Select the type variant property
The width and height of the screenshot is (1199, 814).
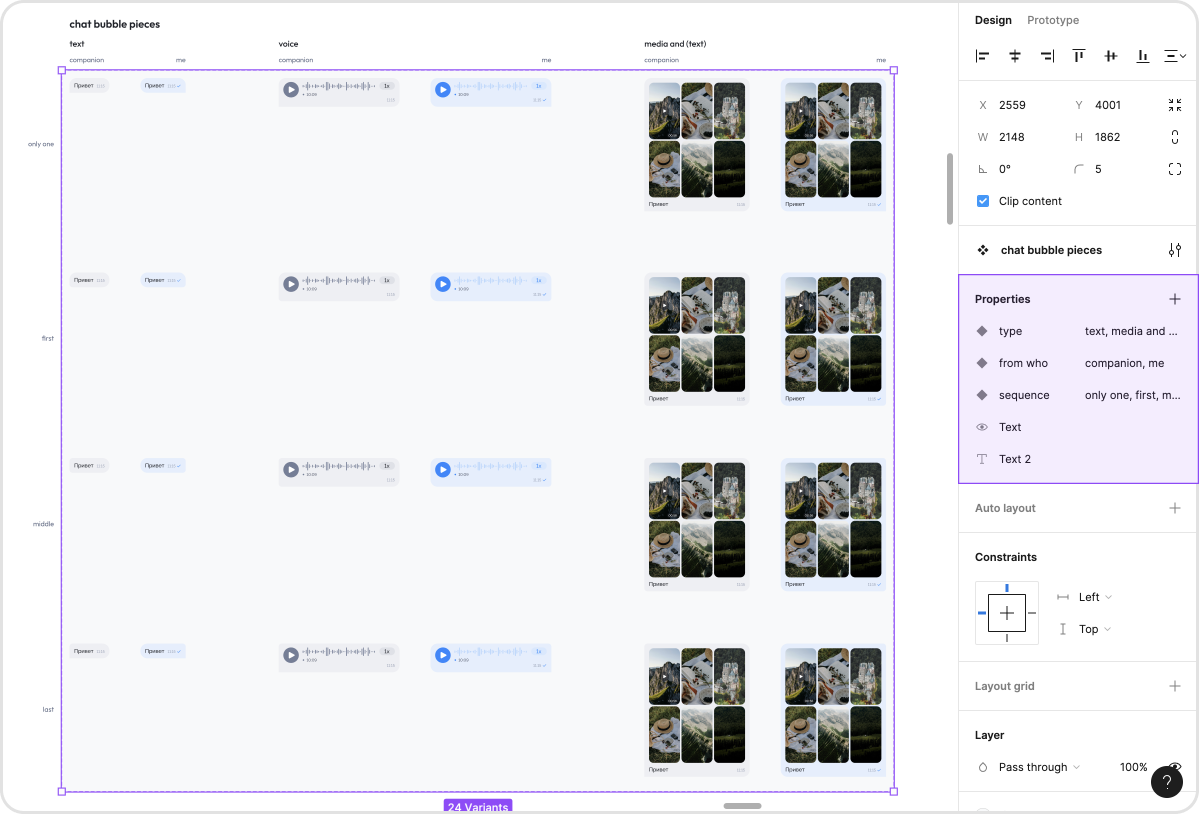(x=1078, y=331)
